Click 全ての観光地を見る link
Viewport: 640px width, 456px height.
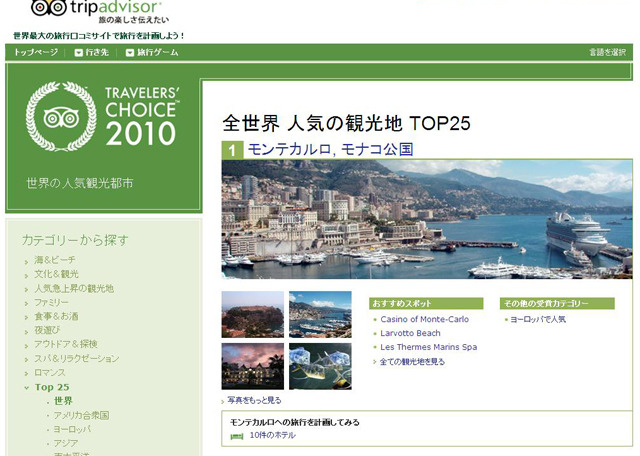[412, 362]
